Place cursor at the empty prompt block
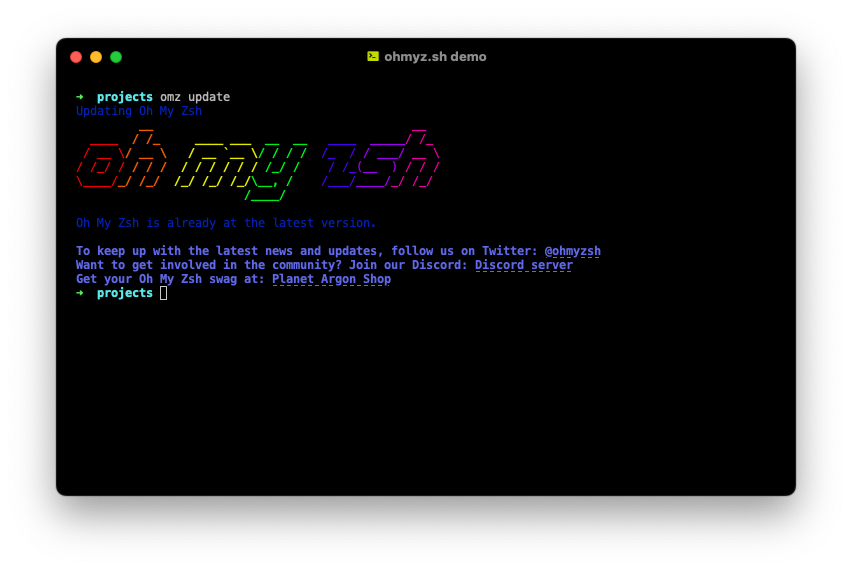 164,293
